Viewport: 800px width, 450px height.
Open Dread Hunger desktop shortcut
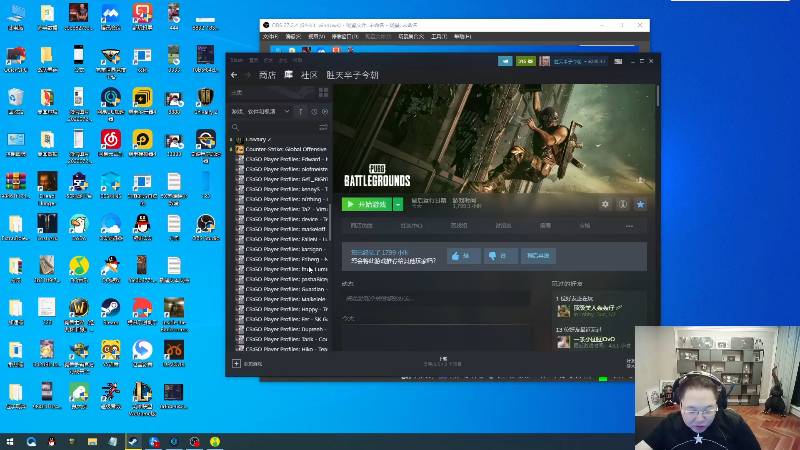click(47, 188)
